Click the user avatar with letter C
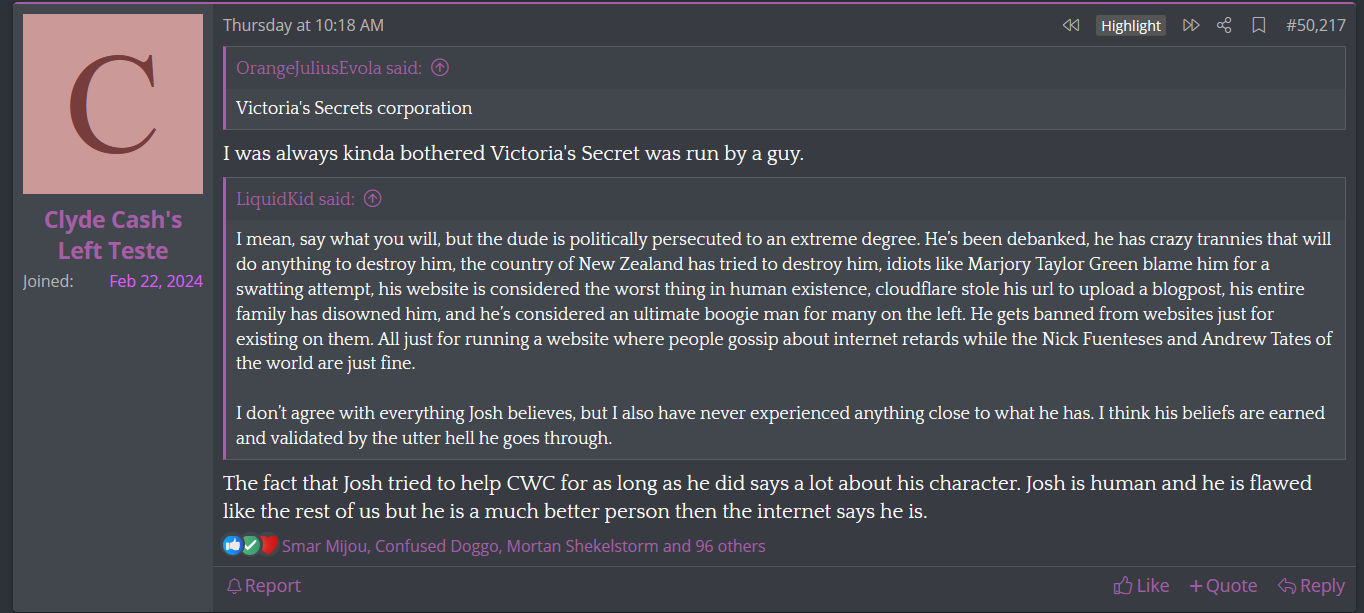This screenshot has width=1364, height=613. (x=113, y=104)
